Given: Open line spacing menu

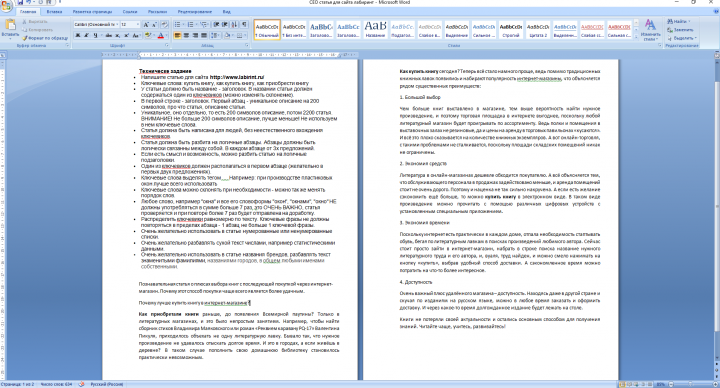Looking at the screenshot, I should (x=215, y=35).
